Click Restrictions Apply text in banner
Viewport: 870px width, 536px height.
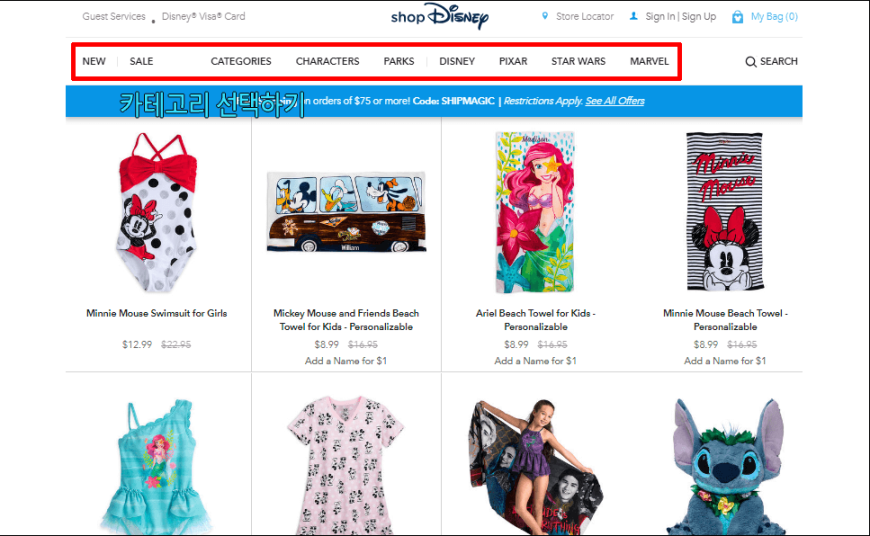click(x=543, y=100)
